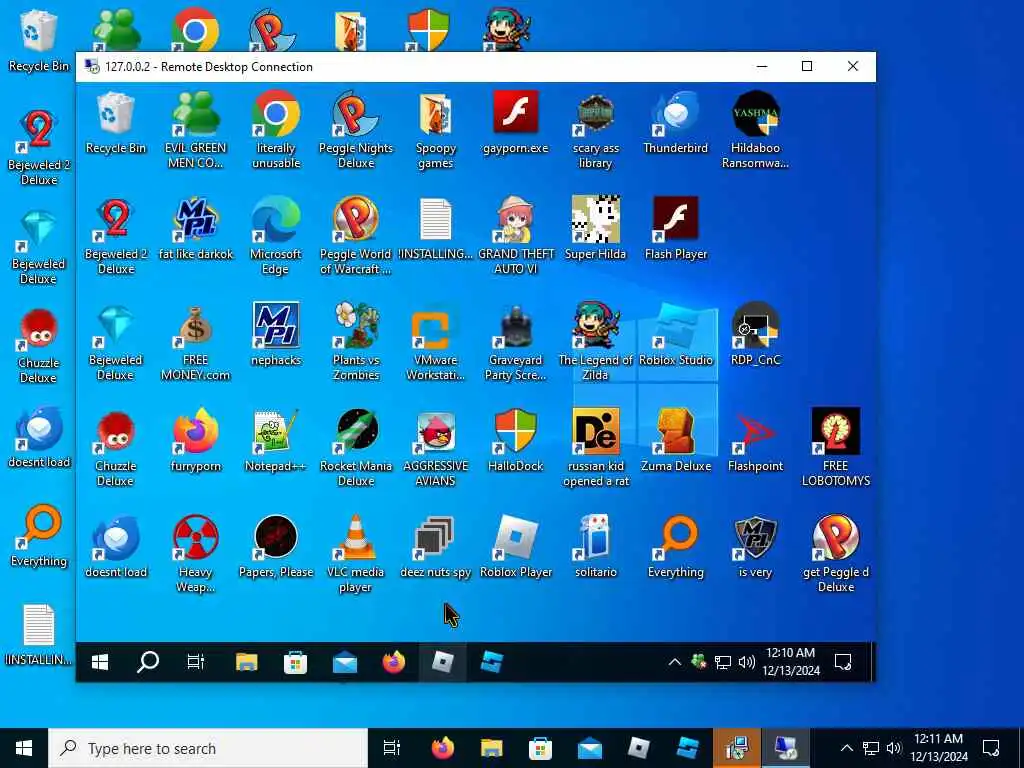Switch to Remote Desktop Connection on host taskbar
This screenshot has height=768, width=1024.
coord(786,748)
